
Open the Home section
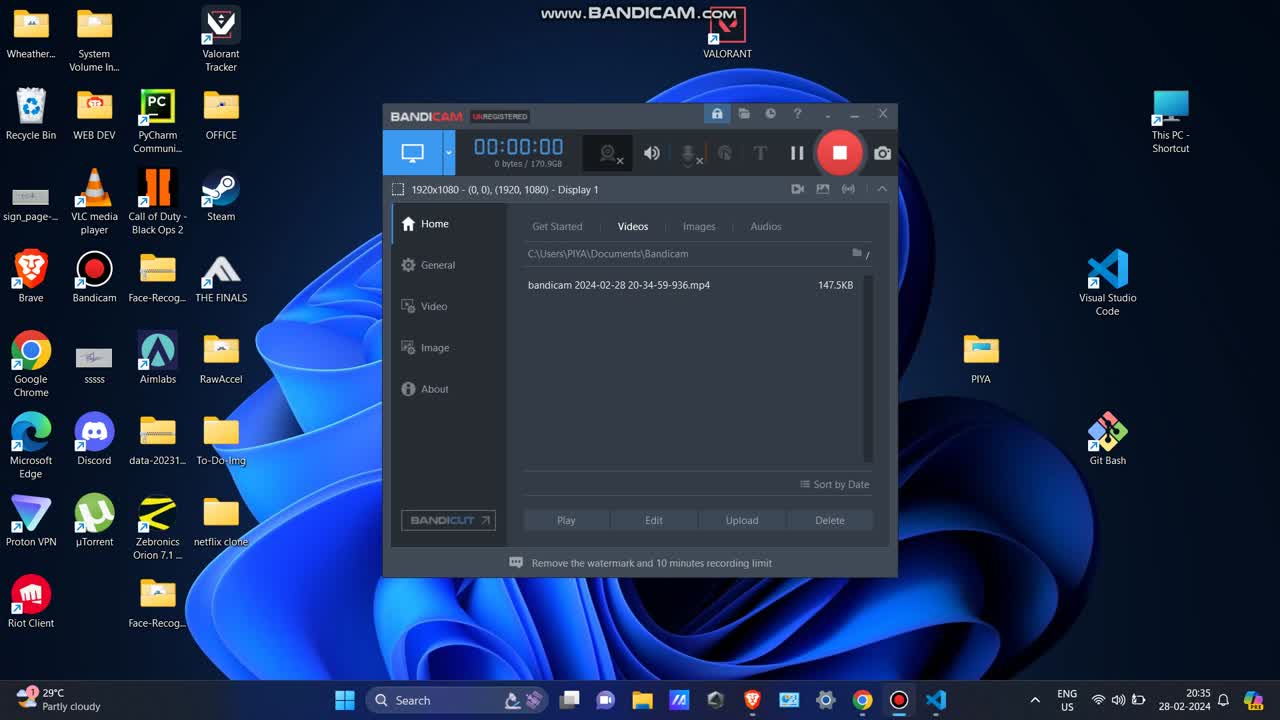coord(448,224)
